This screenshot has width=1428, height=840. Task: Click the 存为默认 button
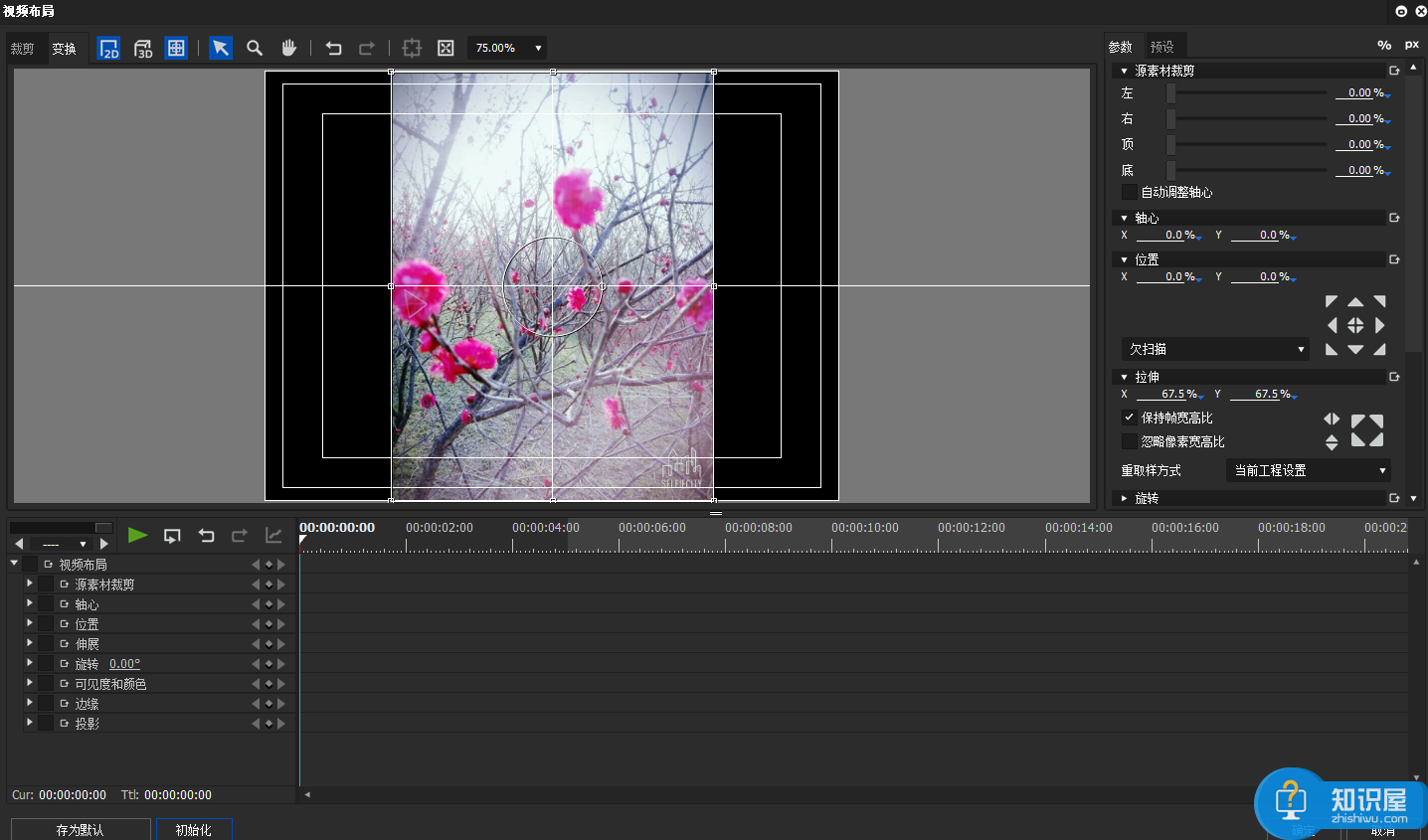pyautogui.click(x=81, y=829)
